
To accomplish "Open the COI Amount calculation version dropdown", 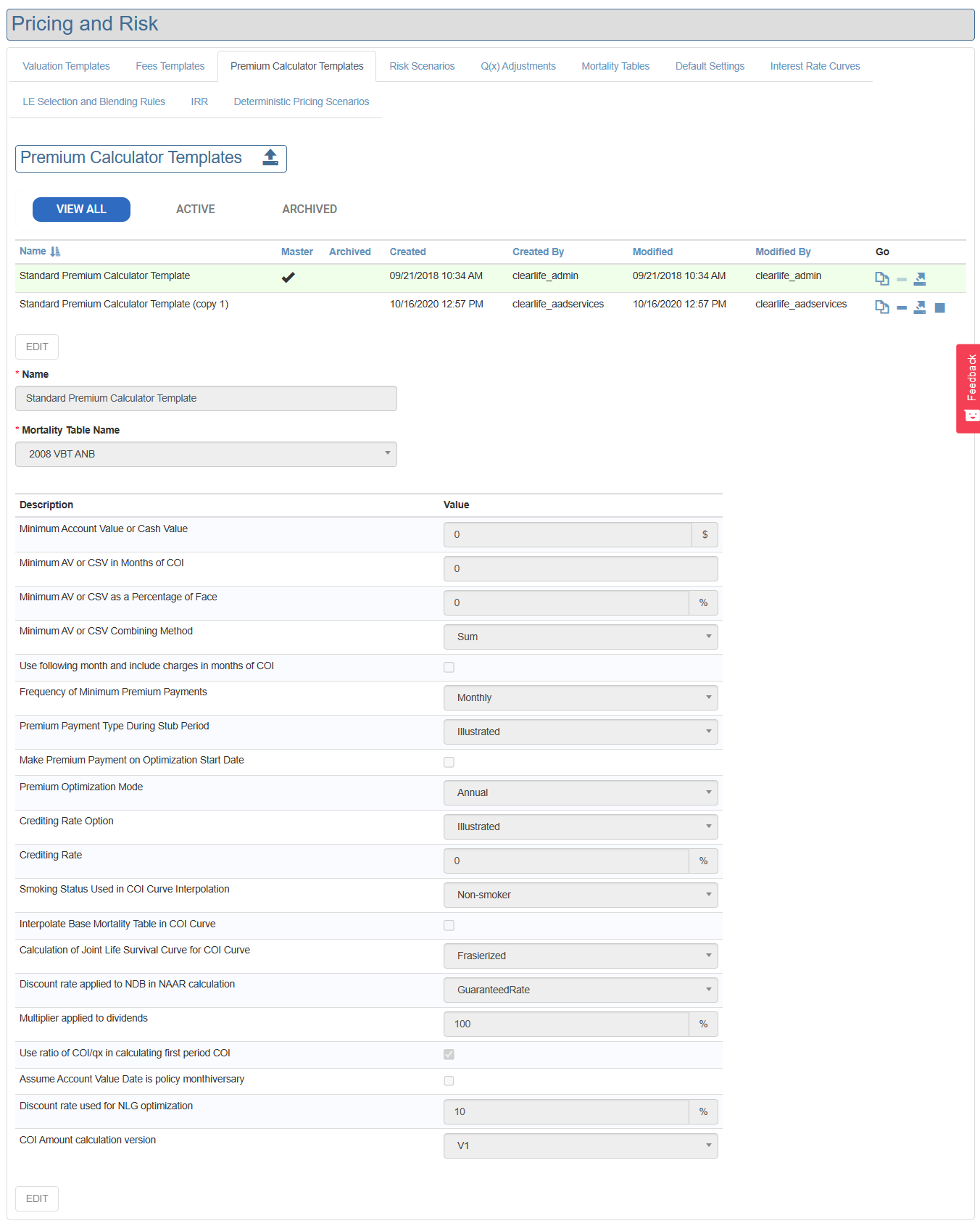I will coord(580,1146).
